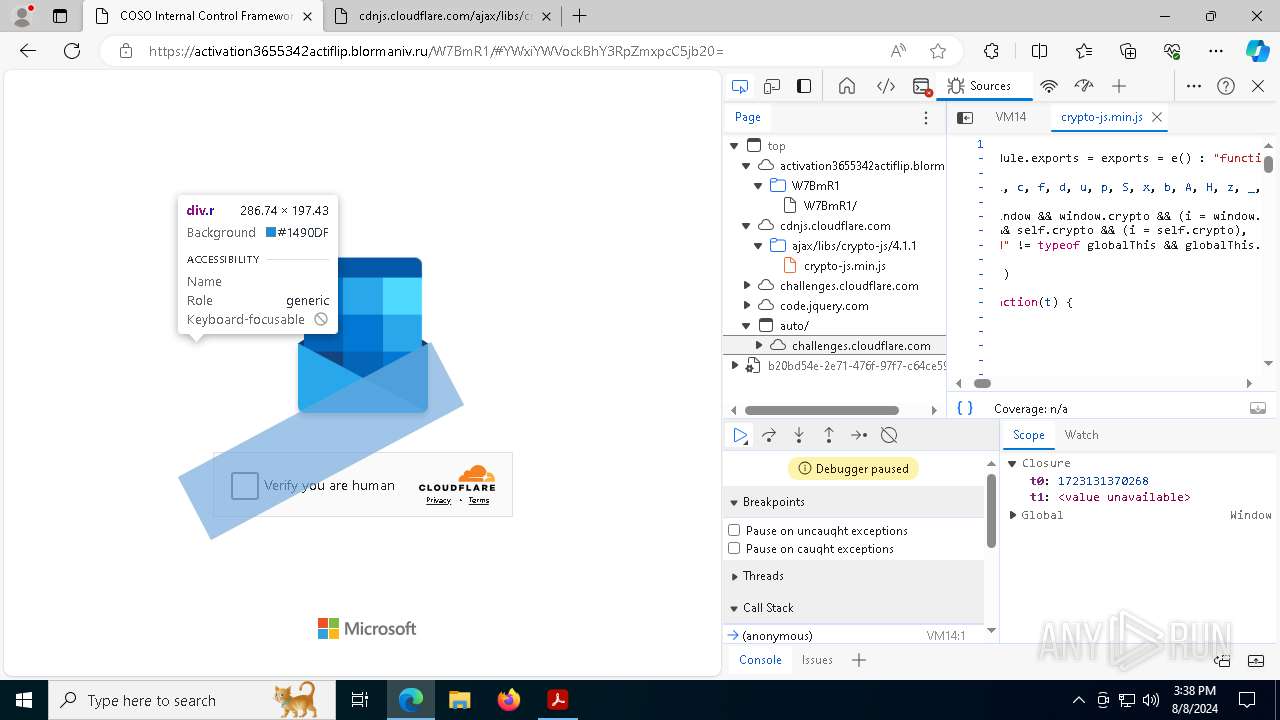Click the coverage panel icon in editor footer
The width and height of the screenshot is (1280, 720).
(1258, 408)
